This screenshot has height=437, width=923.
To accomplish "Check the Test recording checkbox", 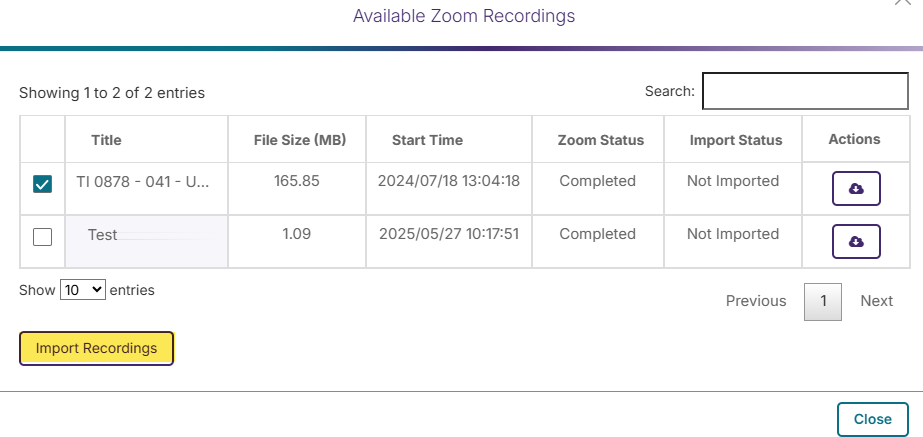I will pos(42,237).
